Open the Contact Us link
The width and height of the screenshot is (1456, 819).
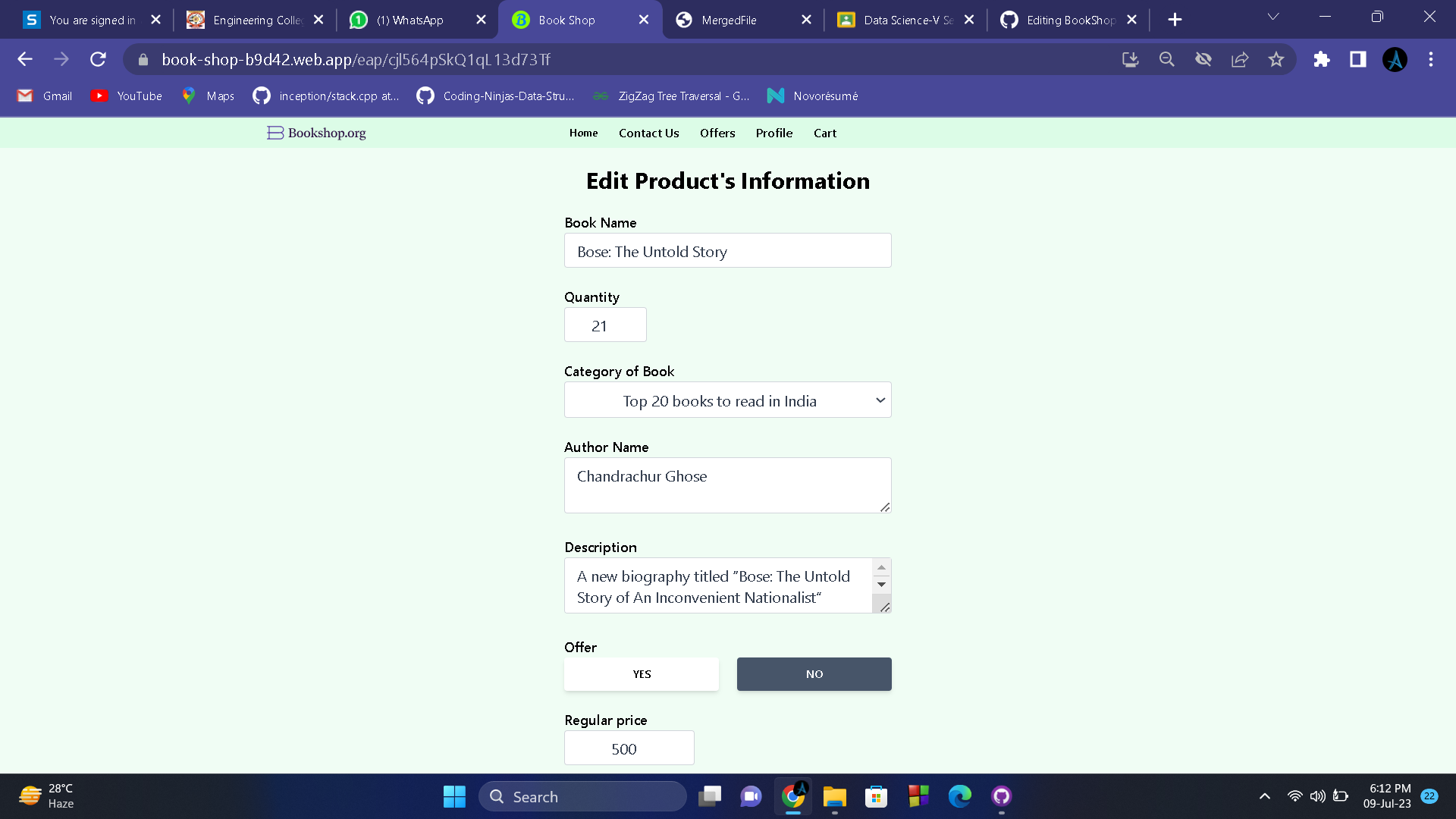[x=648, y=133]
